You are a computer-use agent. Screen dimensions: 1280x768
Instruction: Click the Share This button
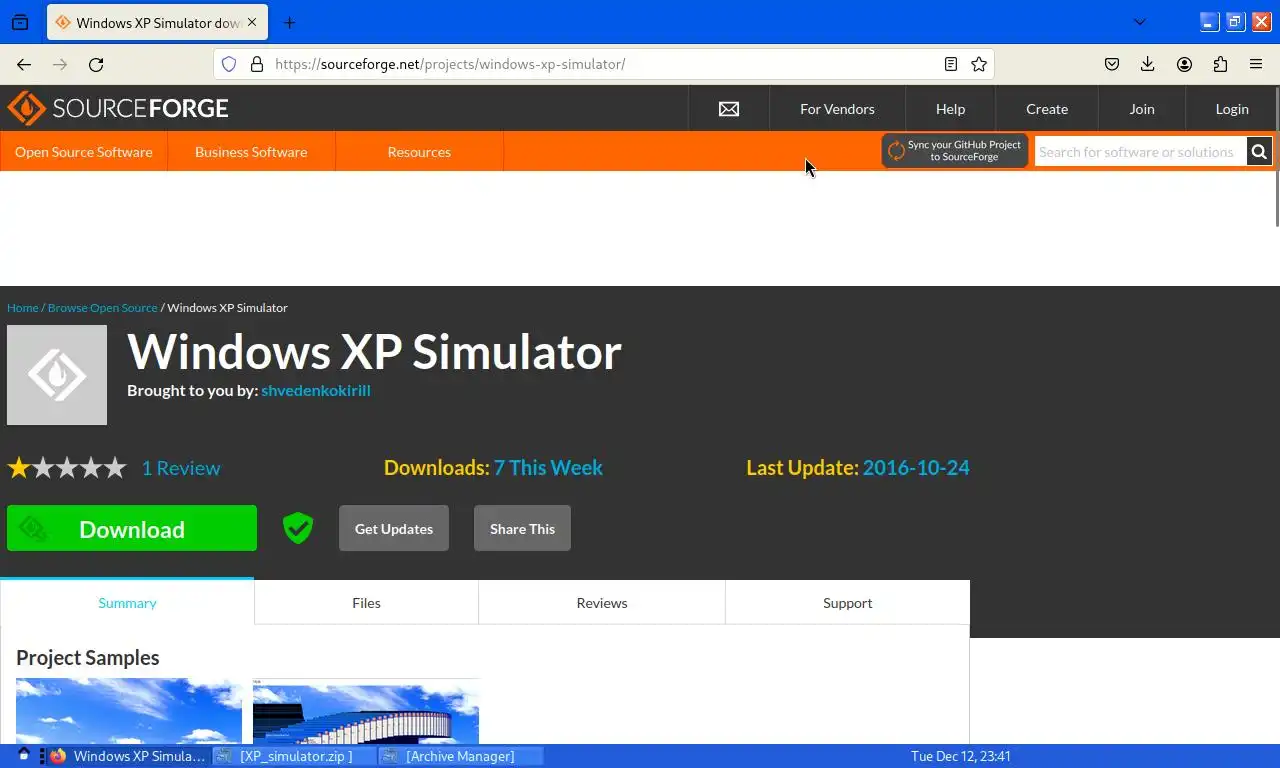(522, 528)
